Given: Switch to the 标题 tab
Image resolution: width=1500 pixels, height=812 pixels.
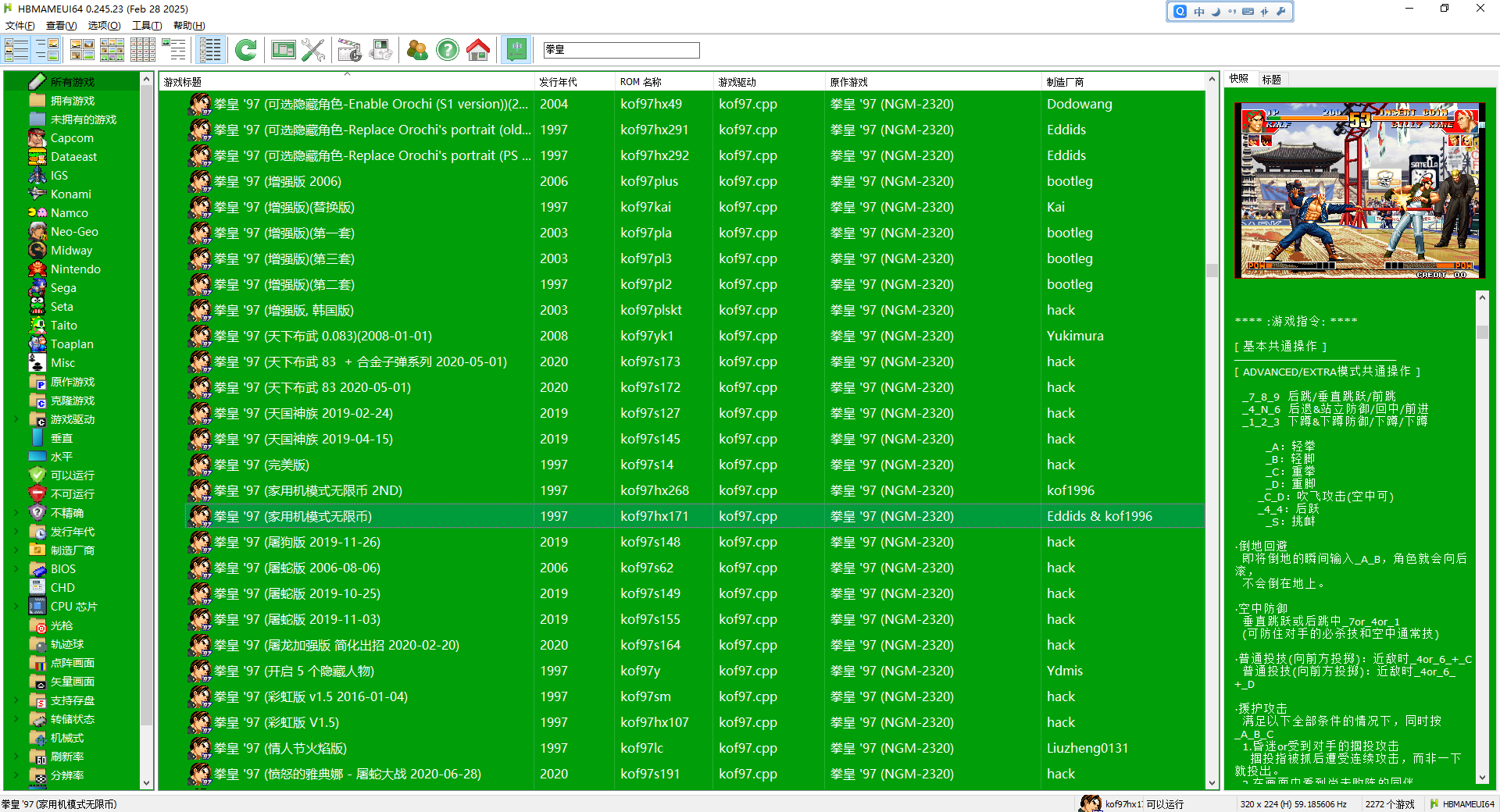Looking at the screenshot, I should 1271,80.
